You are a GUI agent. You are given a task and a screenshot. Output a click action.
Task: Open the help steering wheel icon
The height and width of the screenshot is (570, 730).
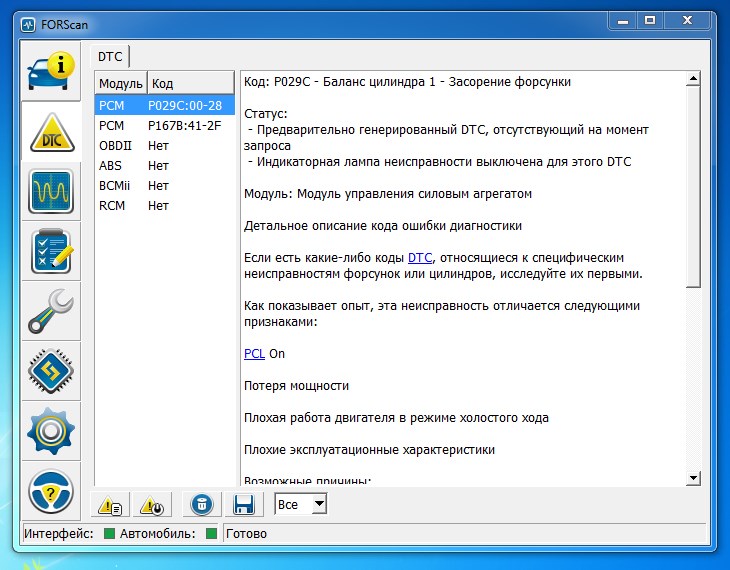coord(51,491)
